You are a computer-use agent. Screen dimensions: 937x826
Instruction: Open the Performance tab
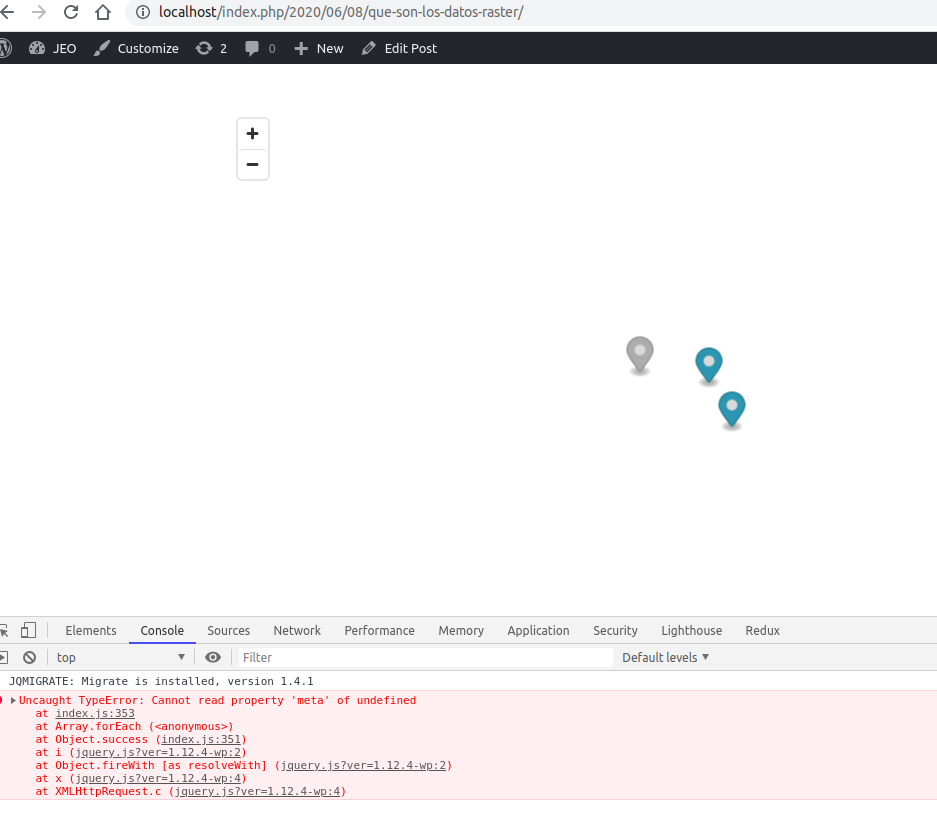(379, 631)
